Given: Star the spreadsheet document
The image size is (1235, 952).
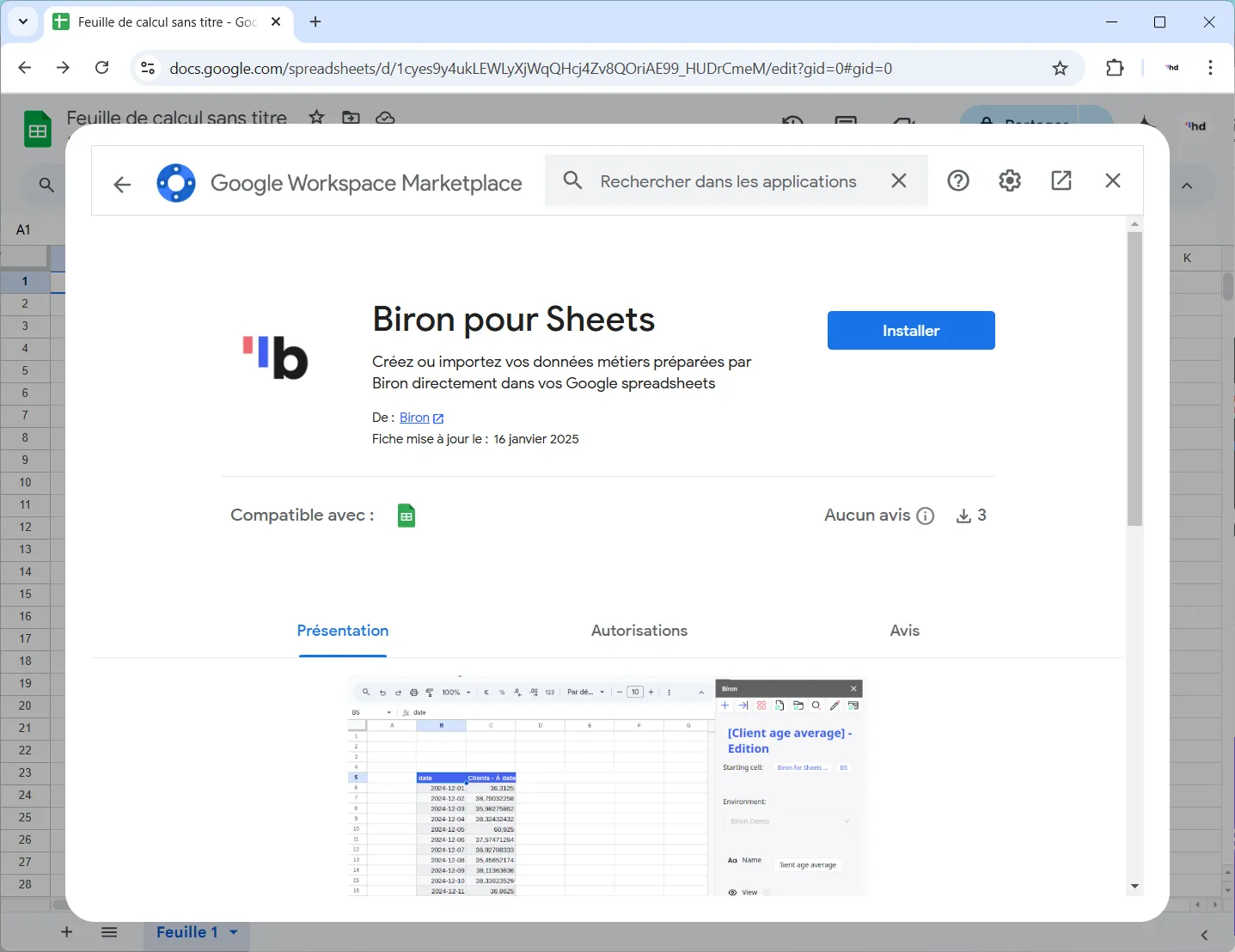Looking at the screenshot, I should pos(317,118).
